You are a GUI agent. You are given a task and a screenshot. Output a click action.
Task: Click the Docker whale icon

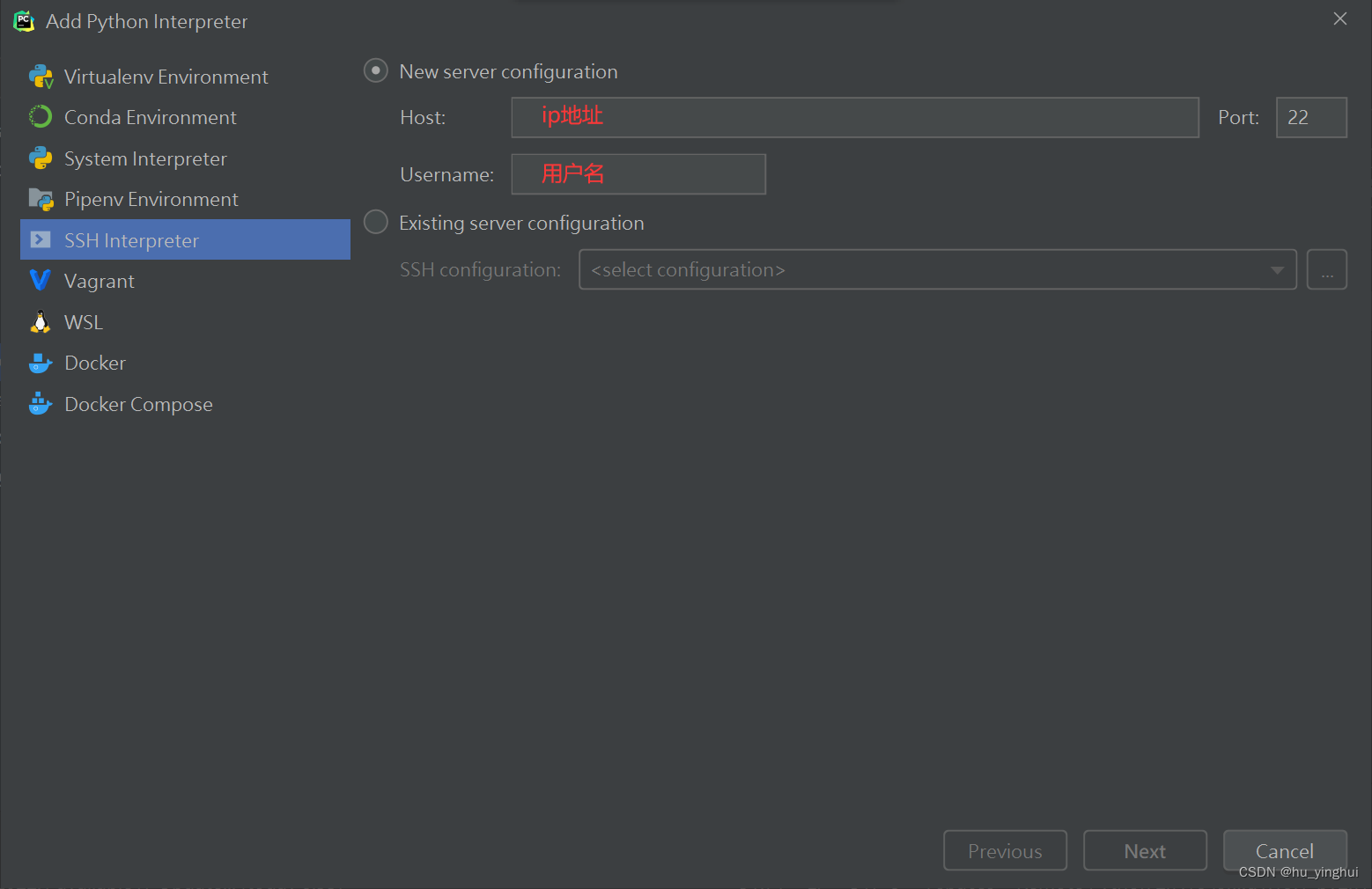tap(41, 363)
